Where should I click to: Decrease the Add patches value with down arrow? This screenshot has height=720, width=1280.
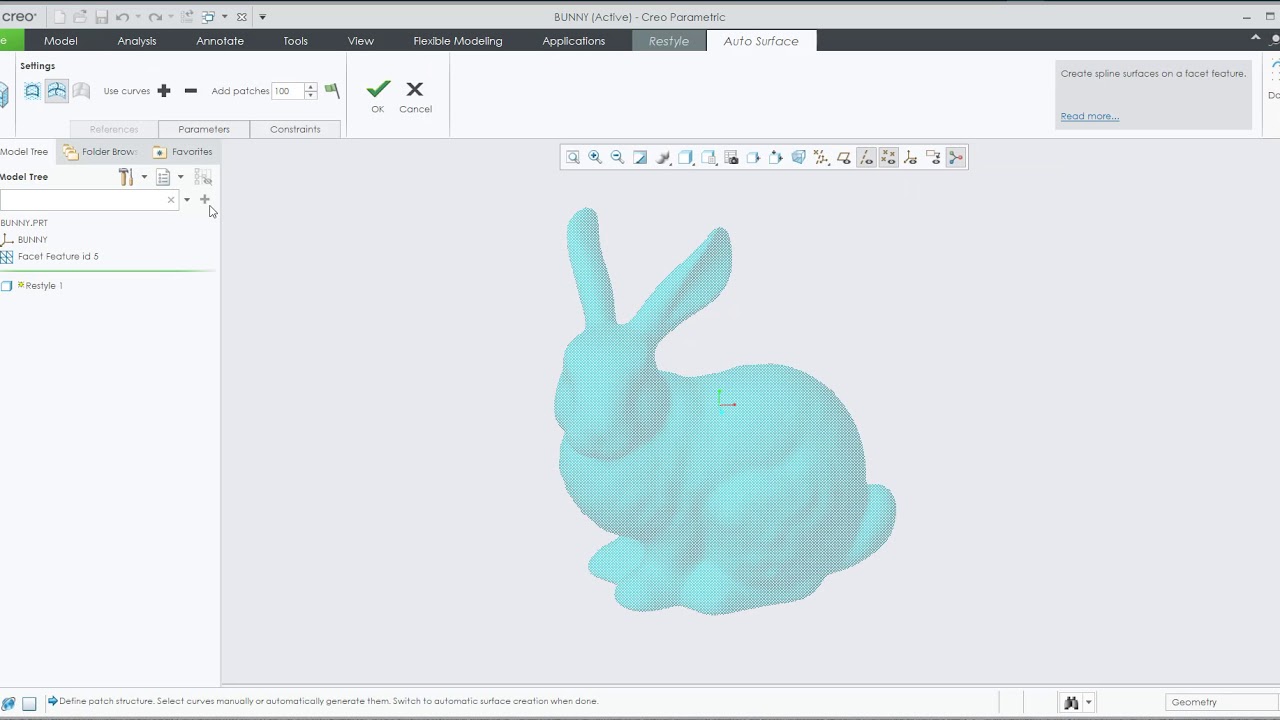(x=311, y=95)
